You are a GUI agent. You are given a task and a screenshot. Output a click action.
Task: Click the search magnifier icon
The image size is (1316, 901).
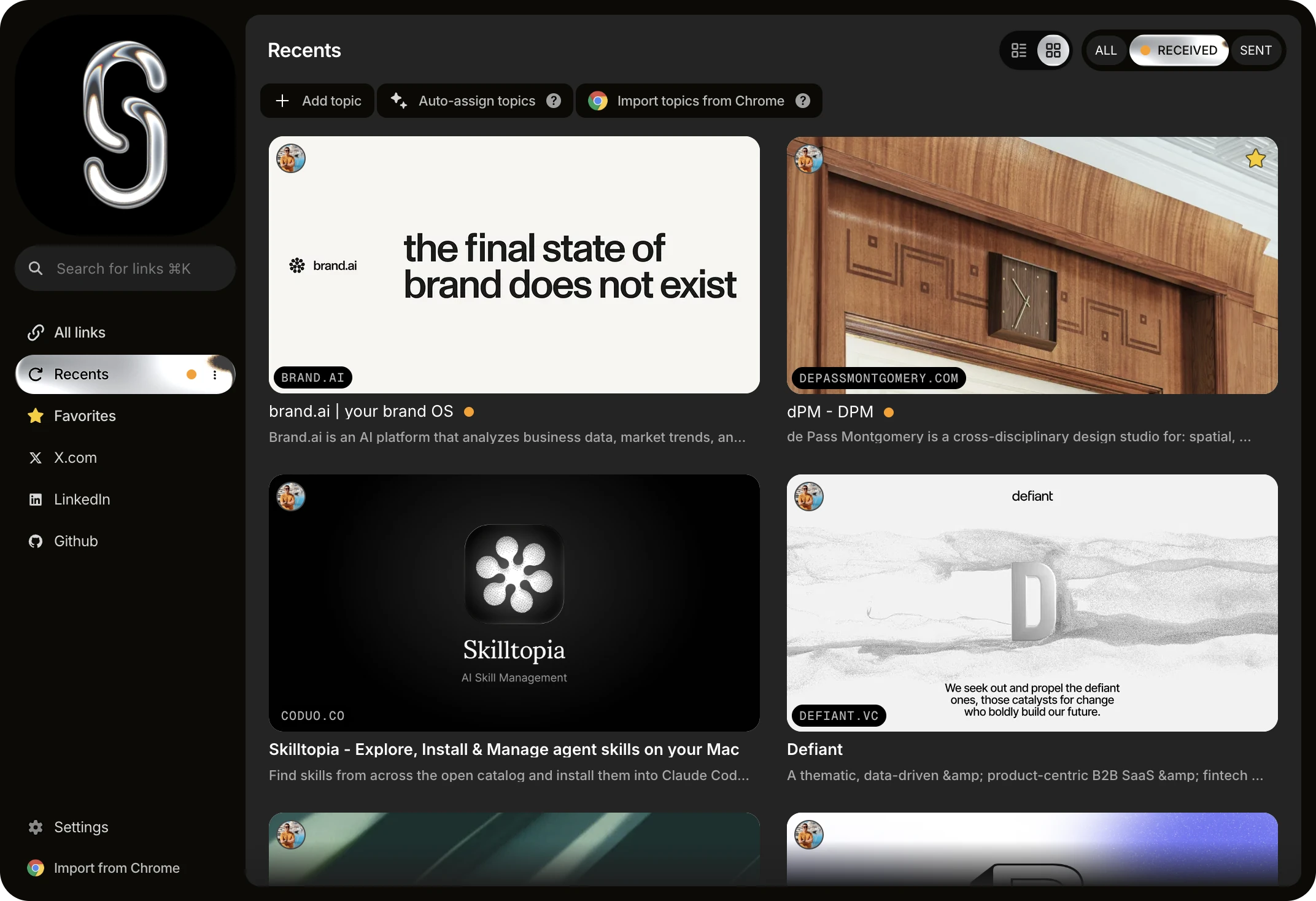click(x=36, y=268)
